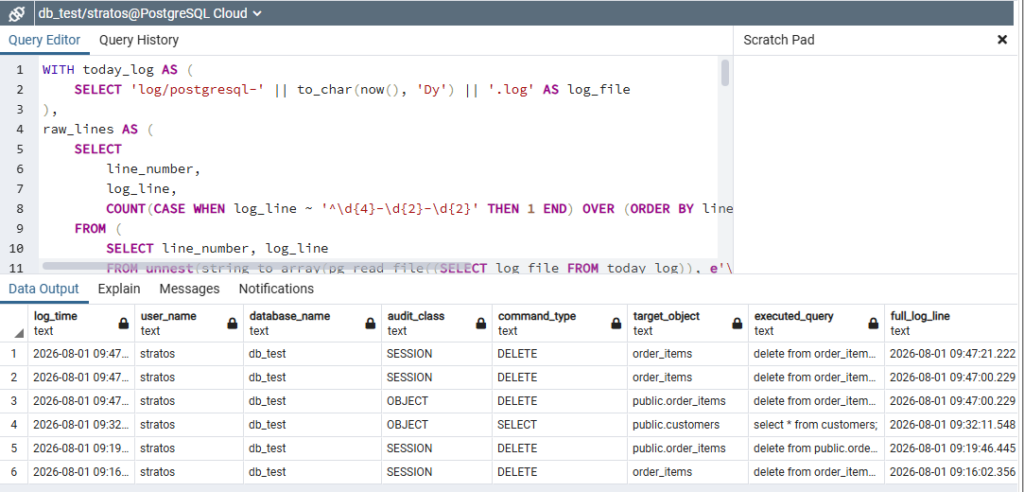Open the Notifications tab
The height and width of the screenshot is (492, 1024).
[276, 289]
